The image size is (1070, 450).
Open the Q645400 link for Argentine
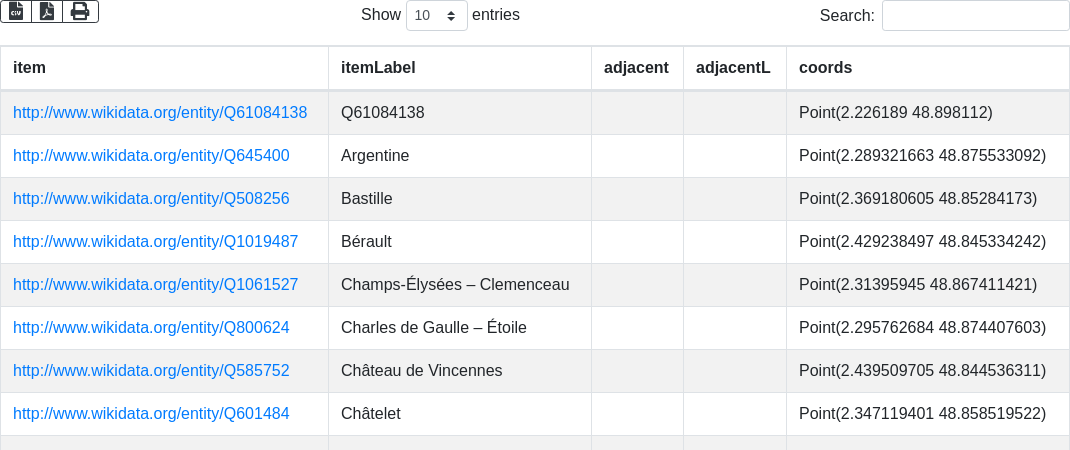click(x=151, y=156)
